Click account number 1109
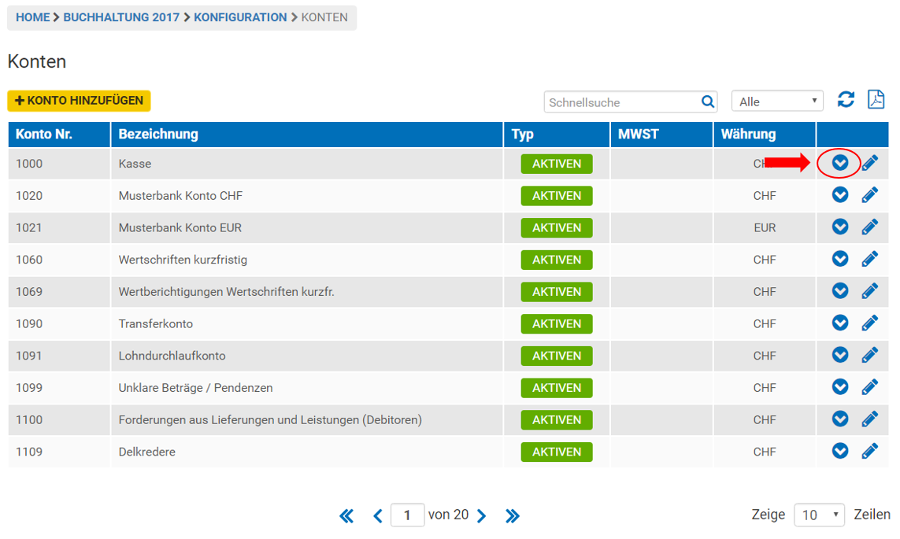 (x=29, y=452)
